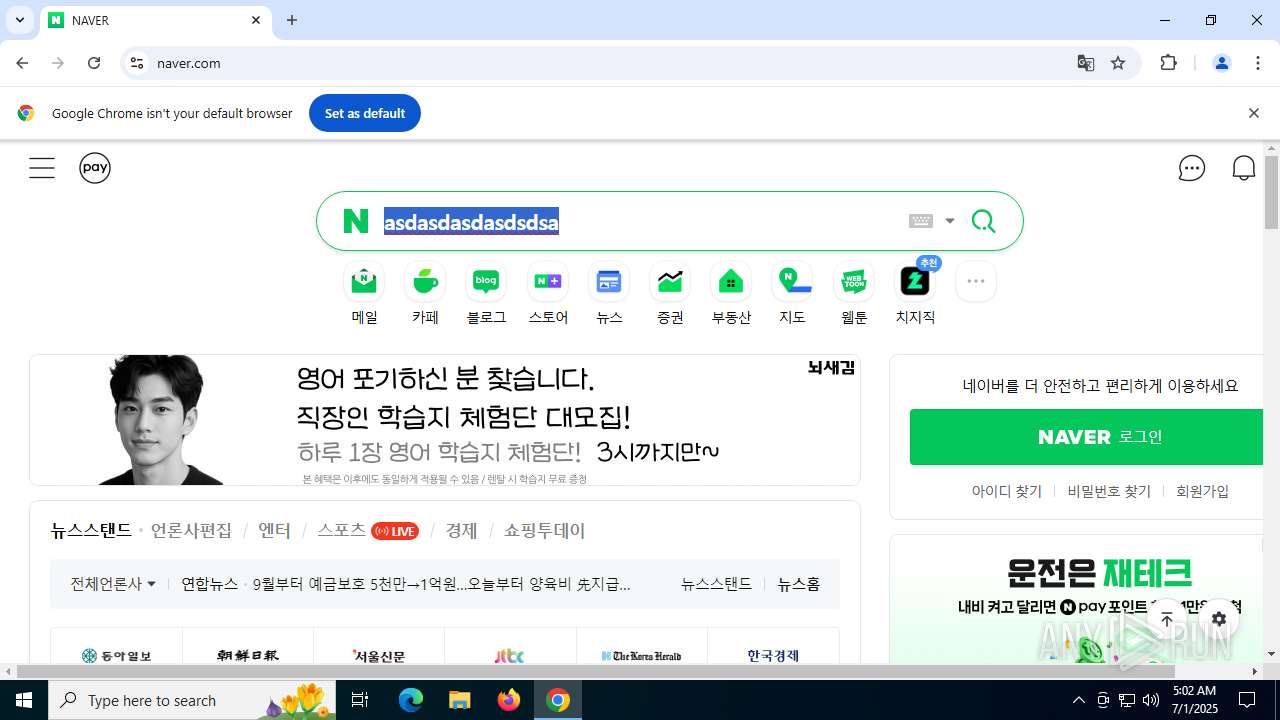Open the Chrome profile avatar

coord(1222,63)
